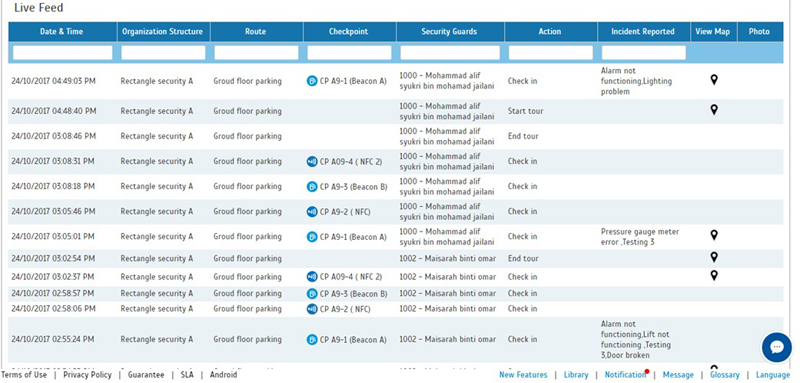Open map pin for 04:49:03 PM check in

714,80
